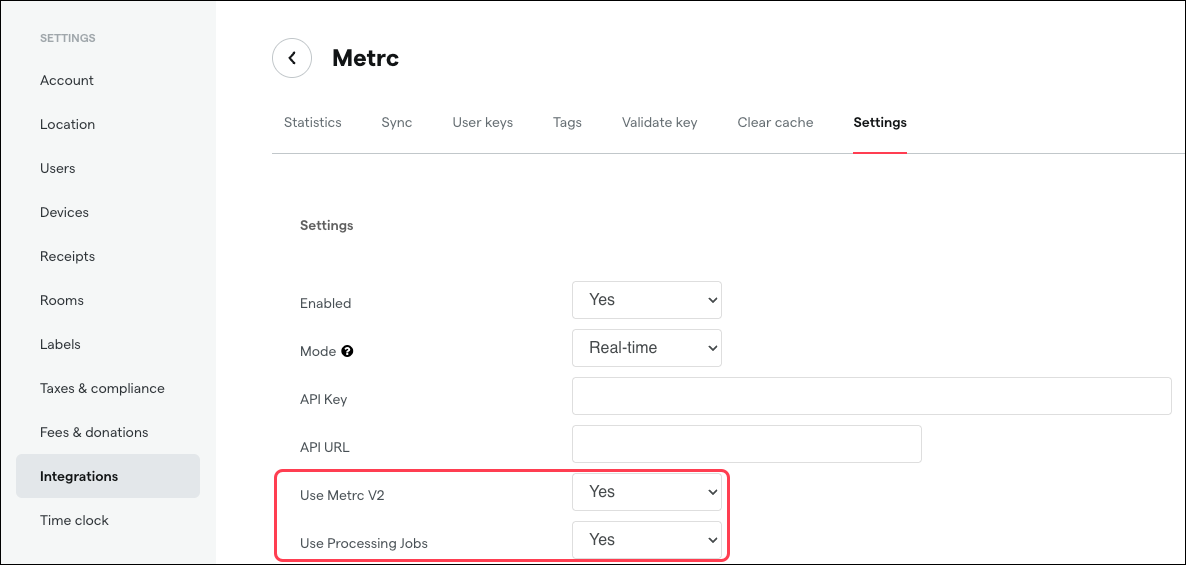Open the Use Metrc V2 dropdown
This screenshot has height=565, width=1186.
click(x=647, y=492)
